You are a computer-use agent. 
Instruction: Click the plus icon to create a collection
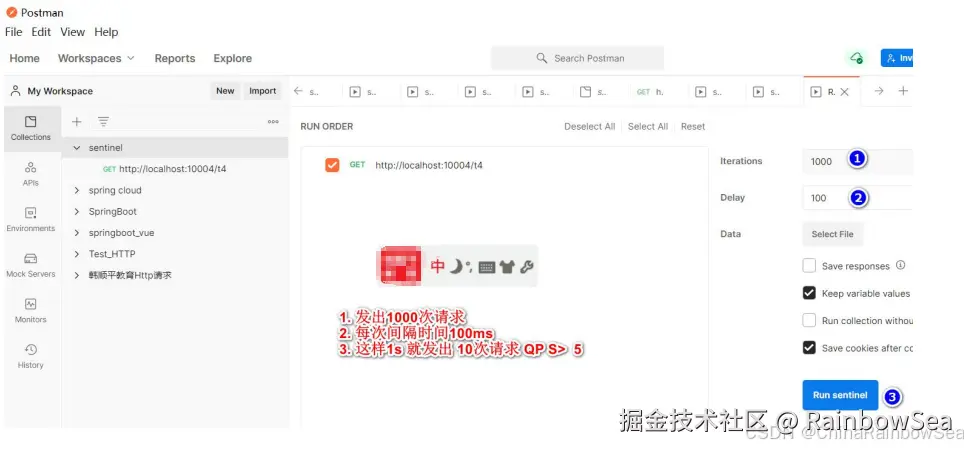click(x=77, y=122)
